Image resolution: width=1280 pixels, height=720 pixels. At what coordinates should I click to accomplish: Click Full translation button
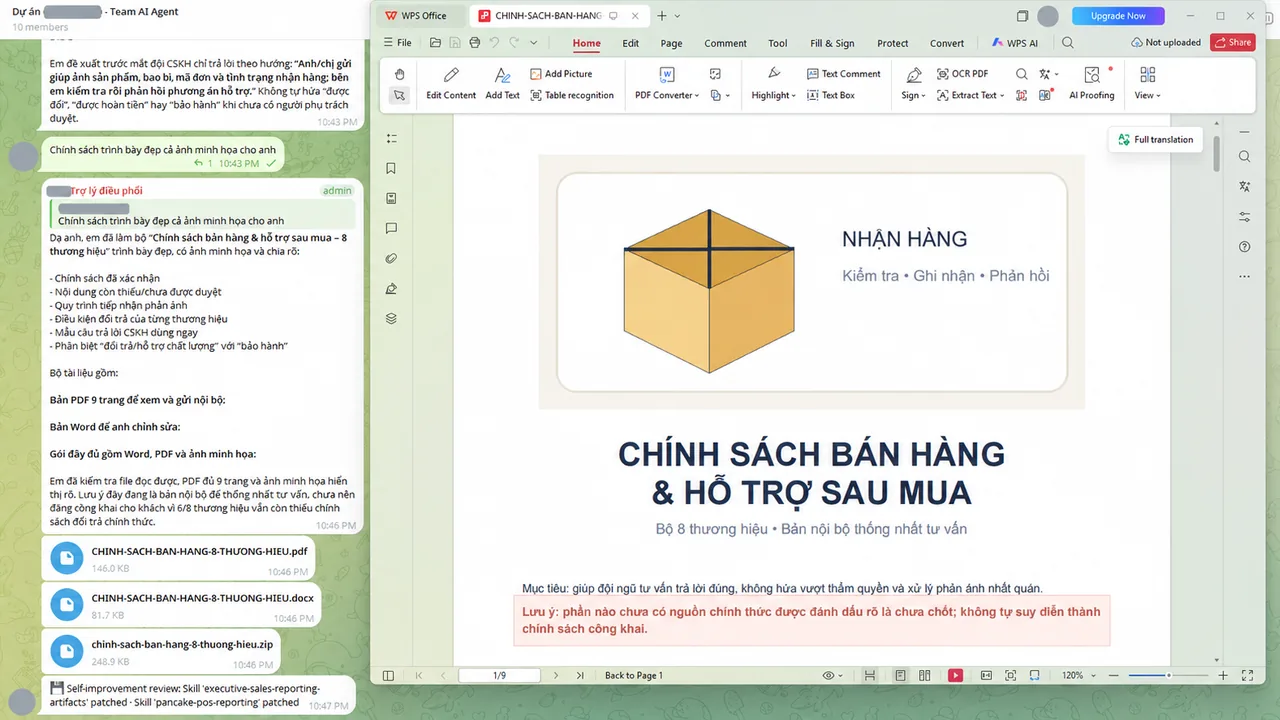pos(1155,140)
